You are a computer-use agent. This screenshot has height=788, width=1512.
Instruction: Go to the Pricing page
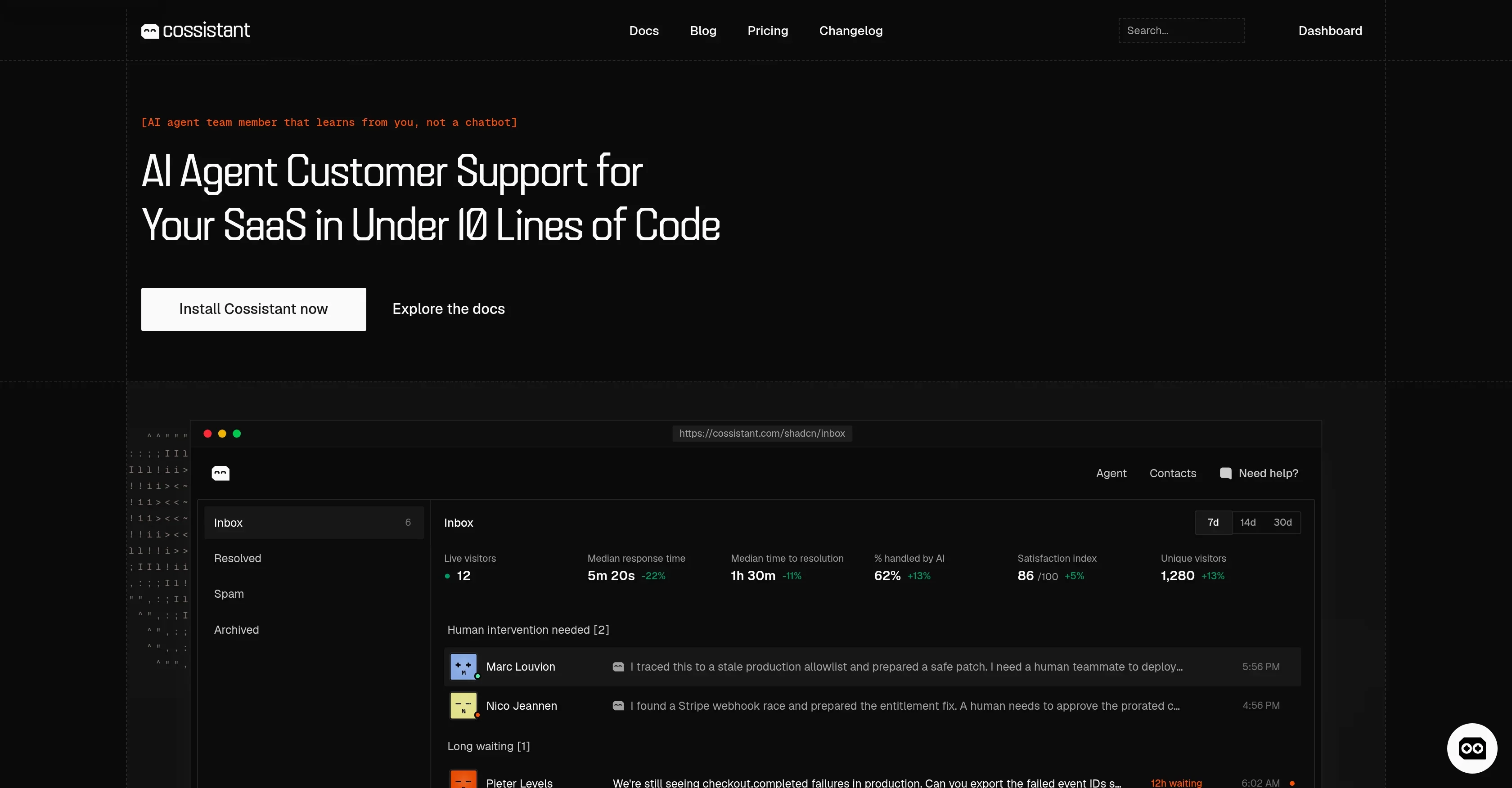[768, 31]
